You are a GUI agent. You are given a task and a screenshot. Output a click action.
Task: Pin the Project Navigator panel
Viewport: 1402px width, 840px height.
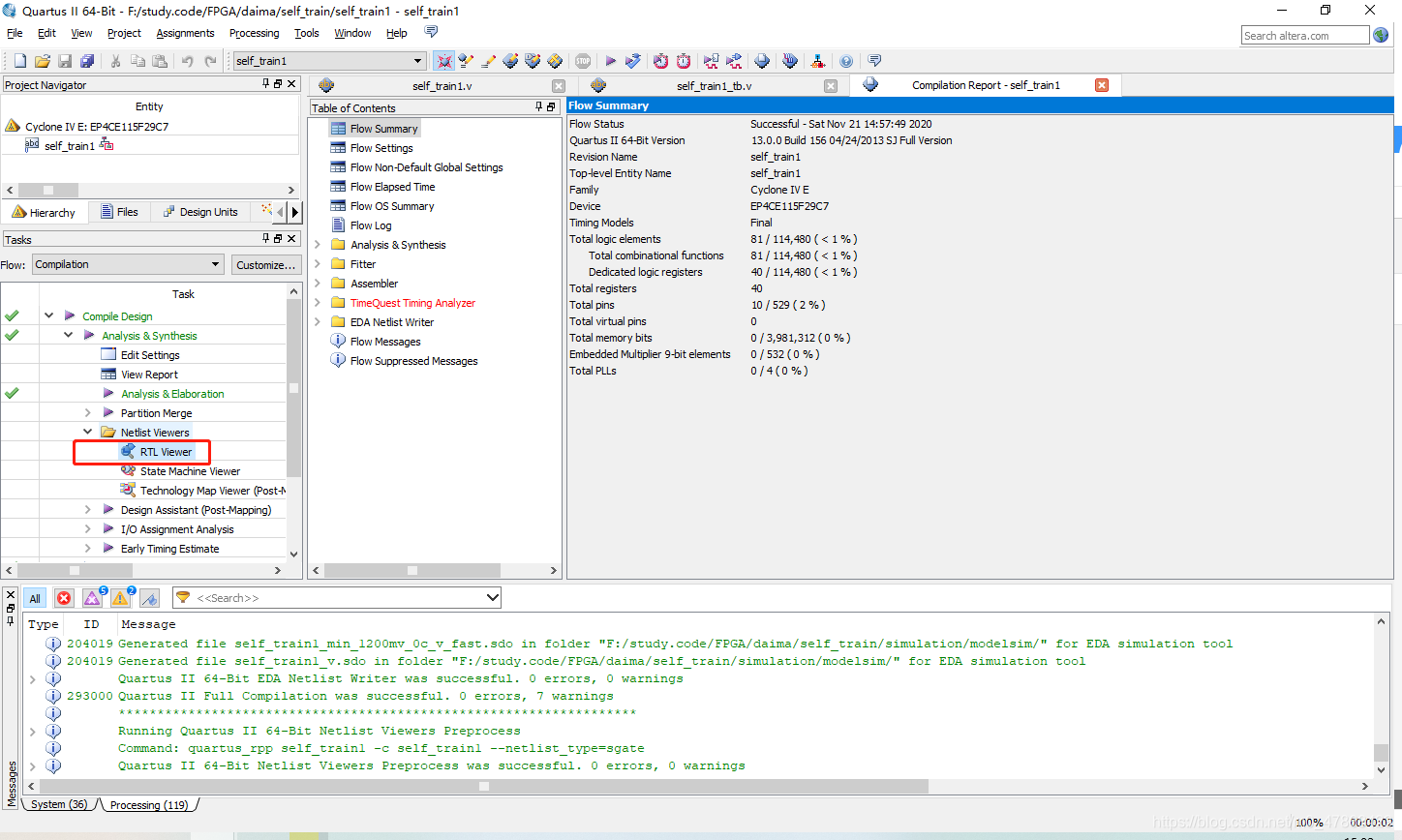click(266, 84)
